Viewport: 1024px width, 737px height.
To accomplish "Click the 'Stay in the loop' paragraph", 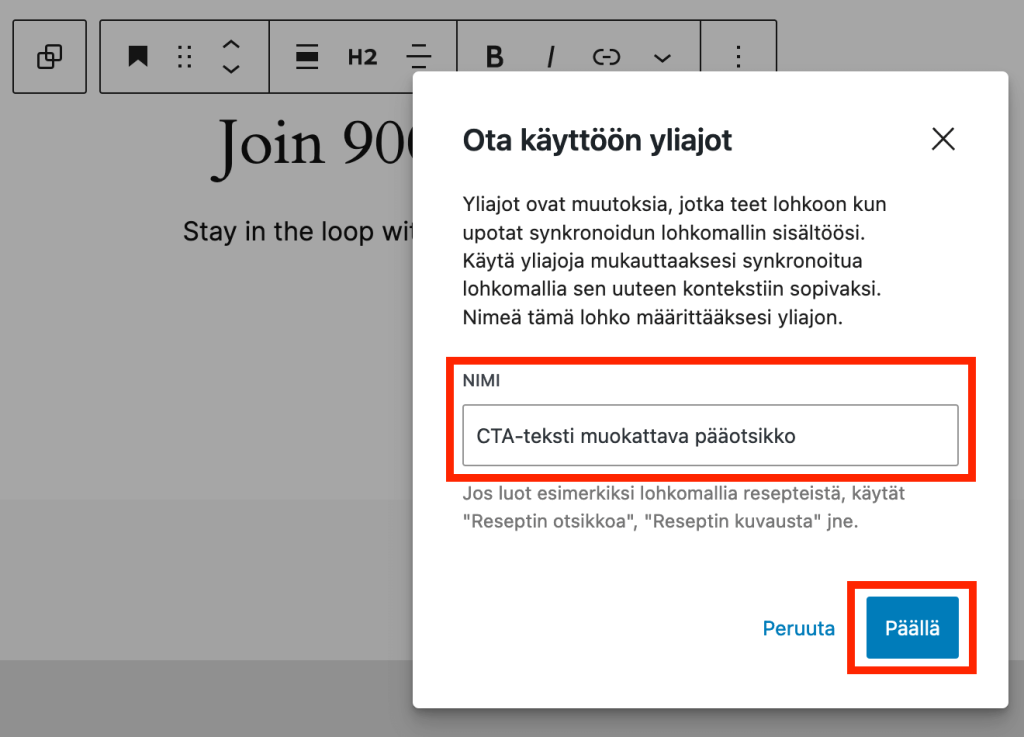I will [x=298, y=232].
